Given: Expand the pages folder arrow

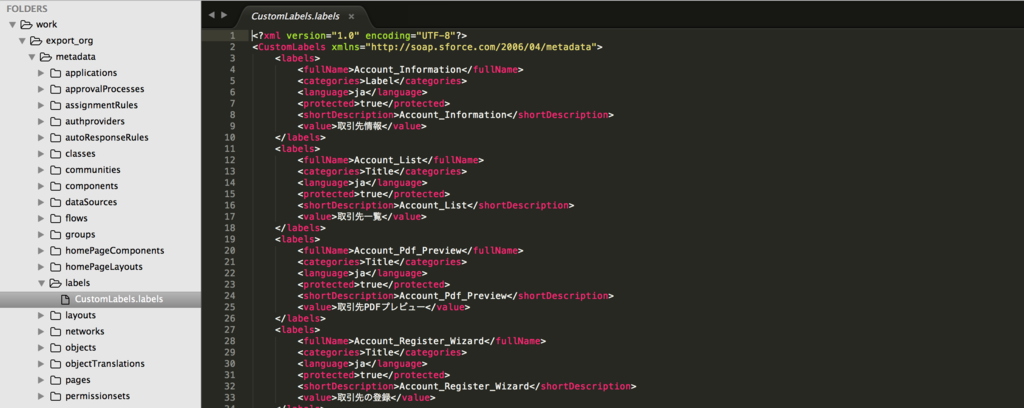Looking at the screenshot, I should pyautogui.click(x=41, y=380).
